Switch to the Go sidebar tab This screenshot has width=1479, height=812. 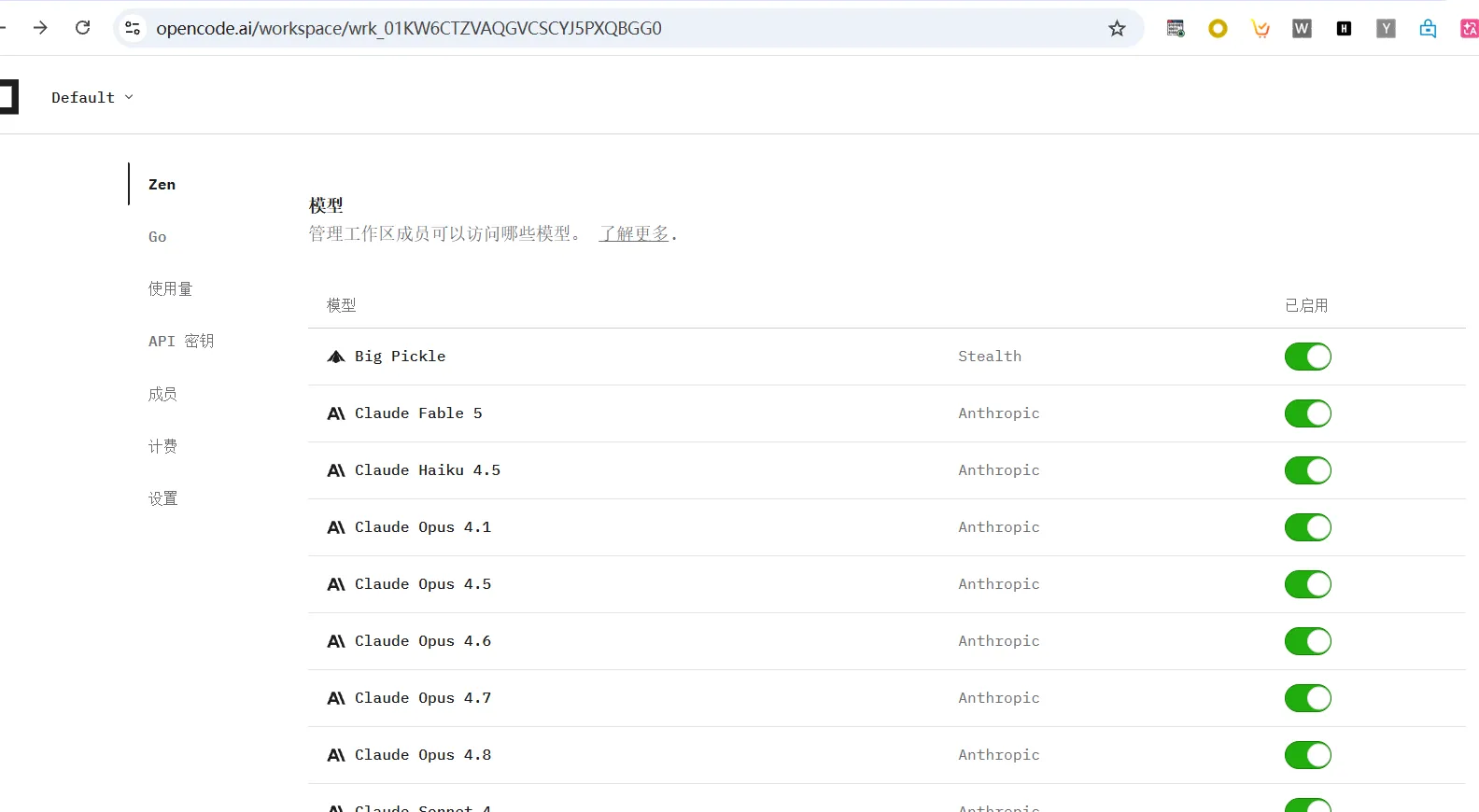(157, 237)
